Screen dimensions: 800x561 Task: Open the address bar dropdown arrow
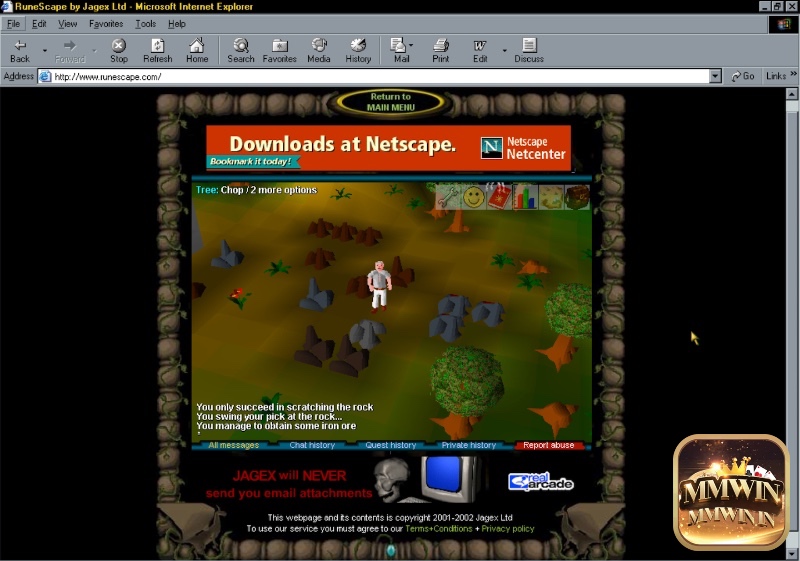[x=715, y=76]
